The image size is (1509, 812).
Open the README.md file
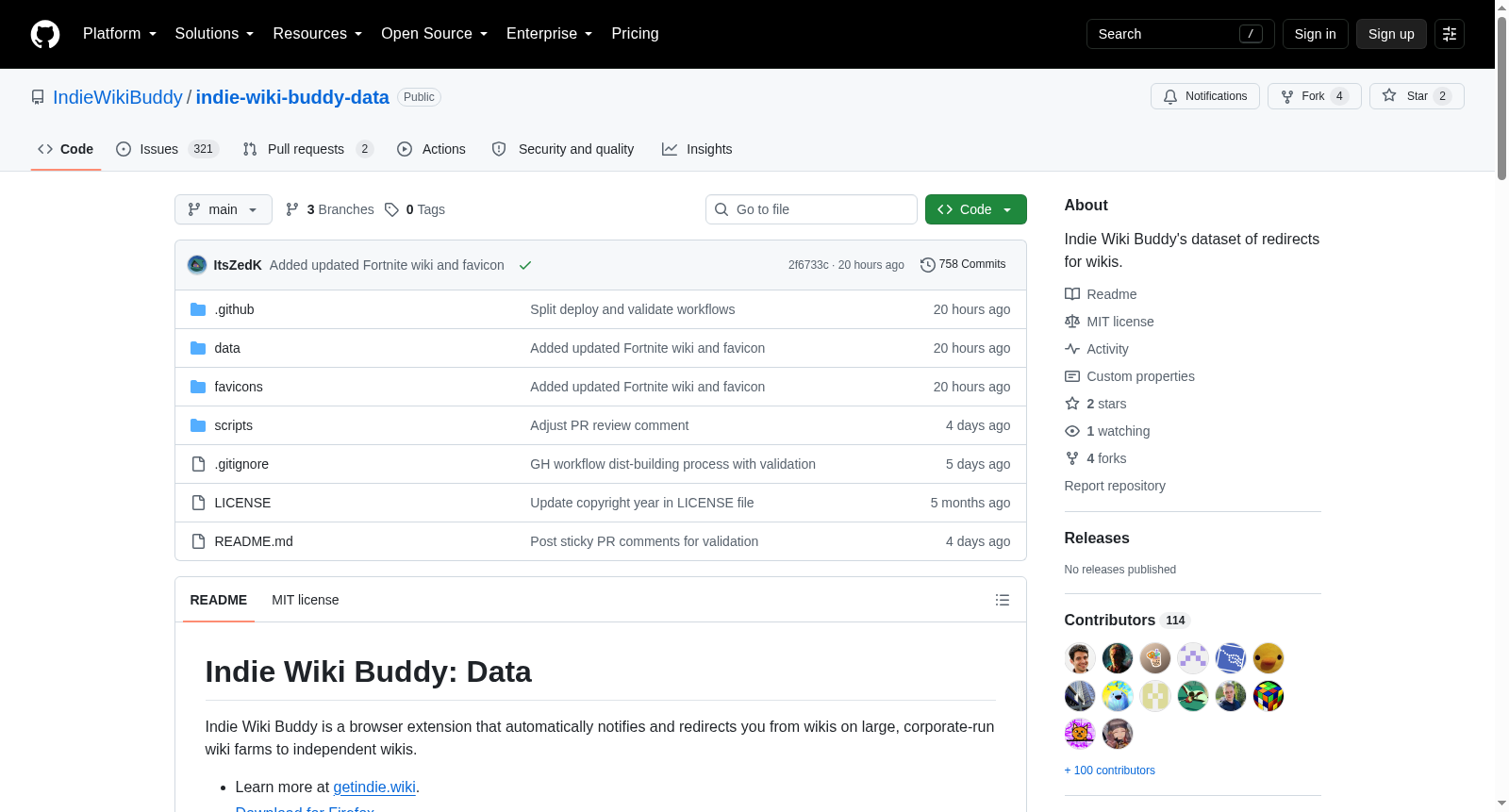click(254, 541)
